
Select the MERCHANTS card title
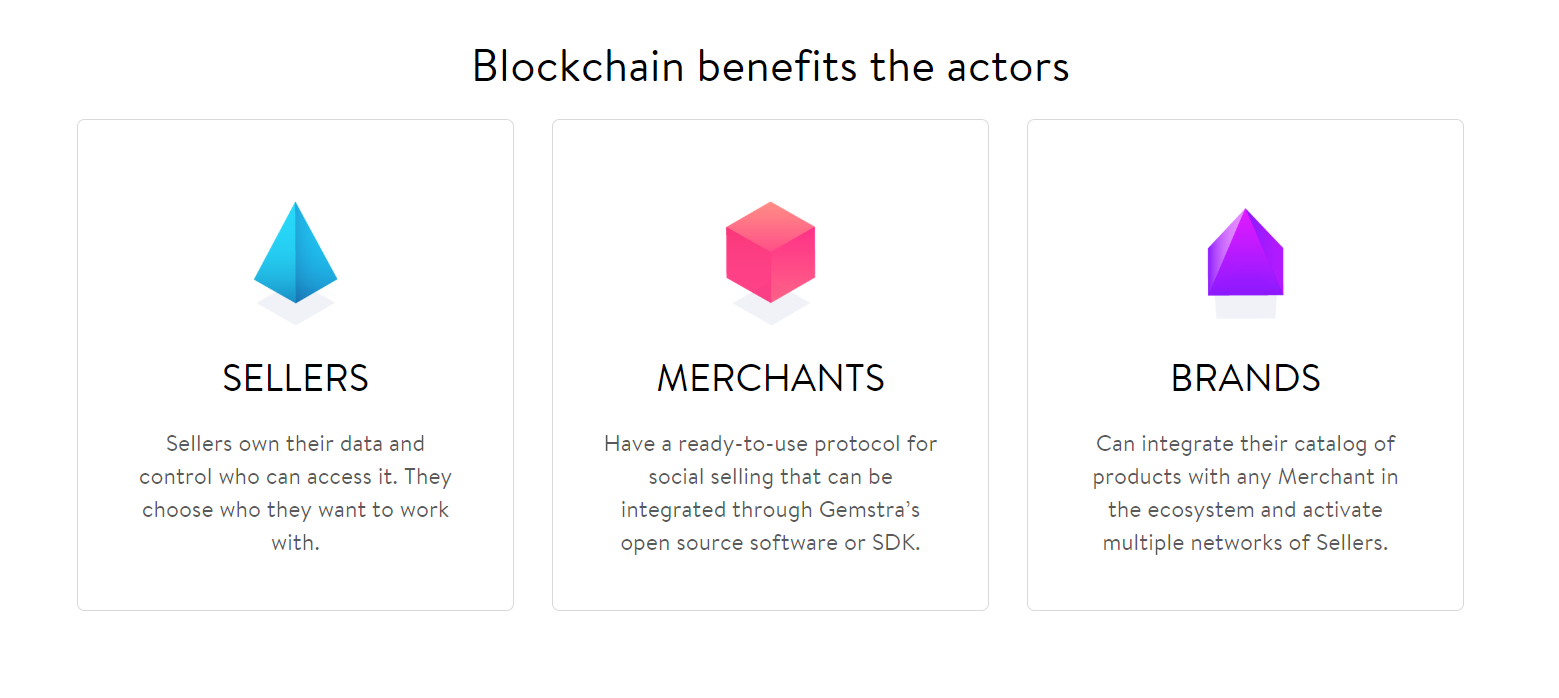tap(770, 378)
